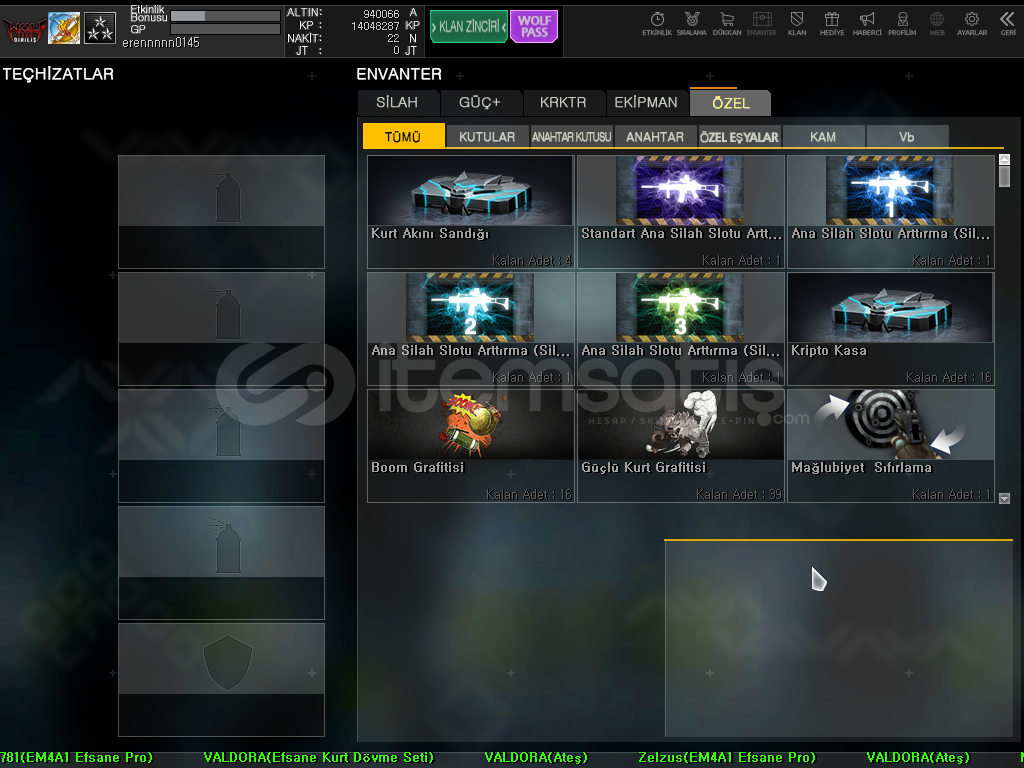Select the TÜMÜ filter tab
The image size is (1024, 768).
404,136
